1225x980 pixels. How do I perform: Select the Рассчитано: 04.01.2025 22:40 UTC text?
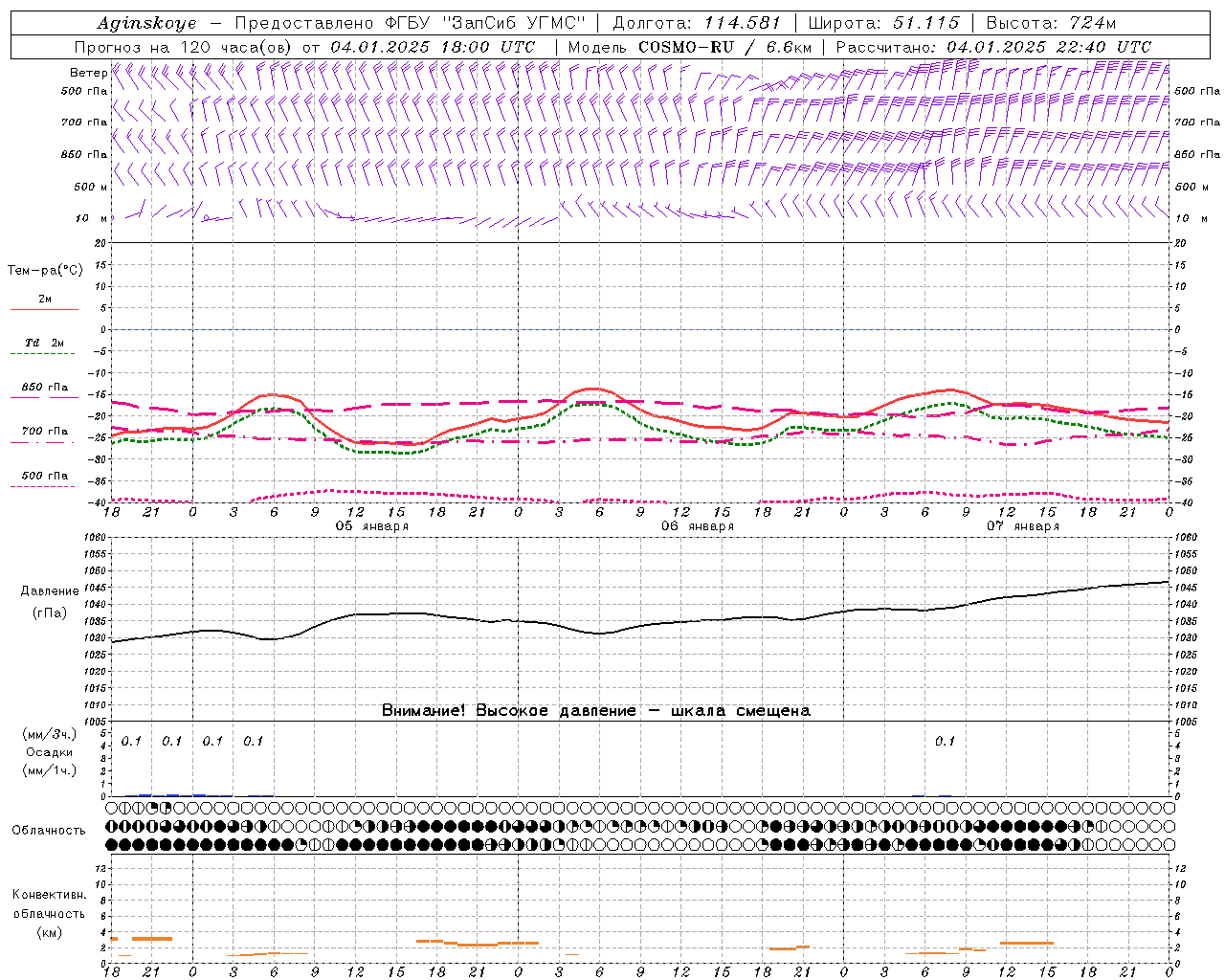(x=993, y=47)
